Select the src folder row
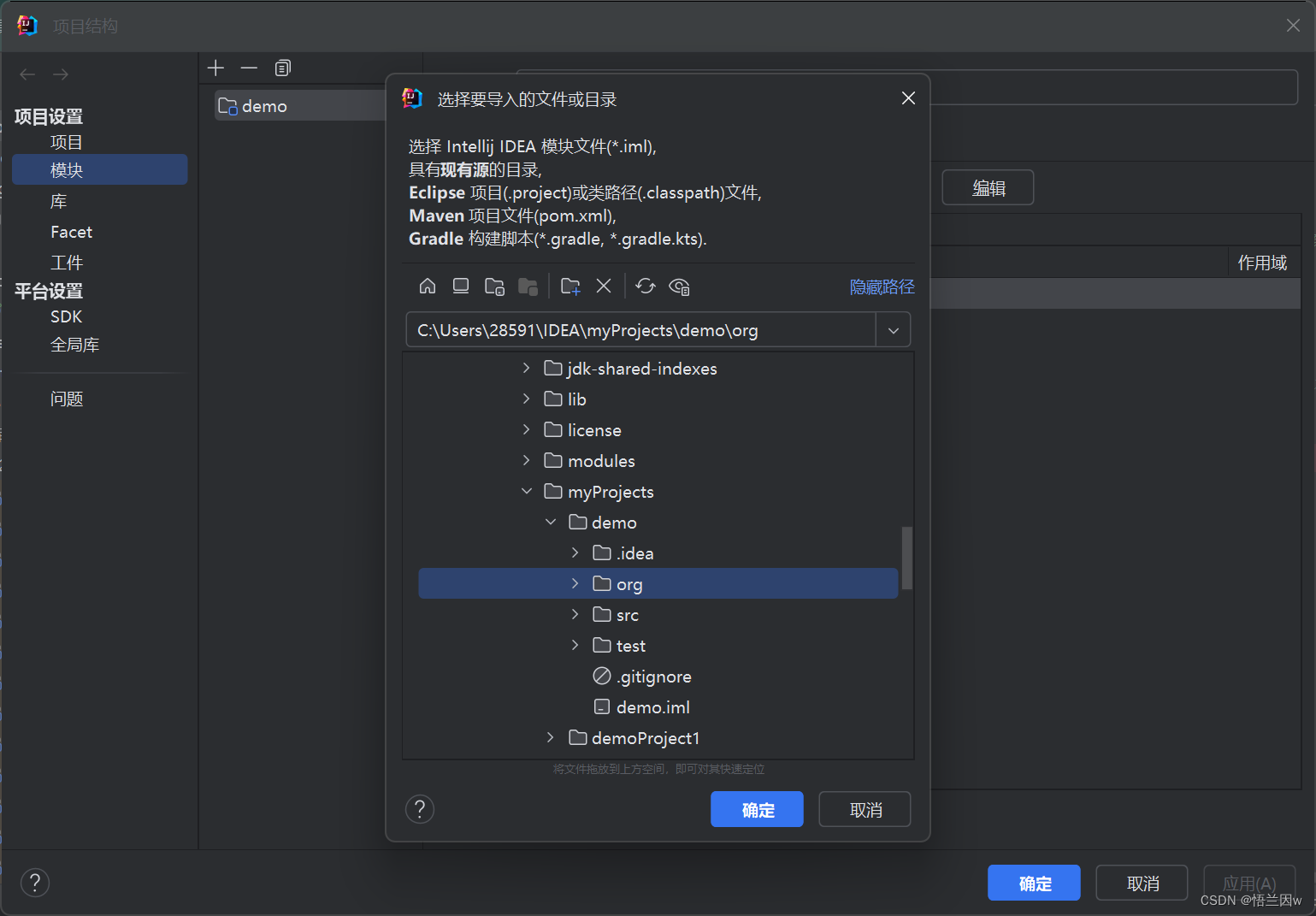1316x916 pixels. point(658,614)
